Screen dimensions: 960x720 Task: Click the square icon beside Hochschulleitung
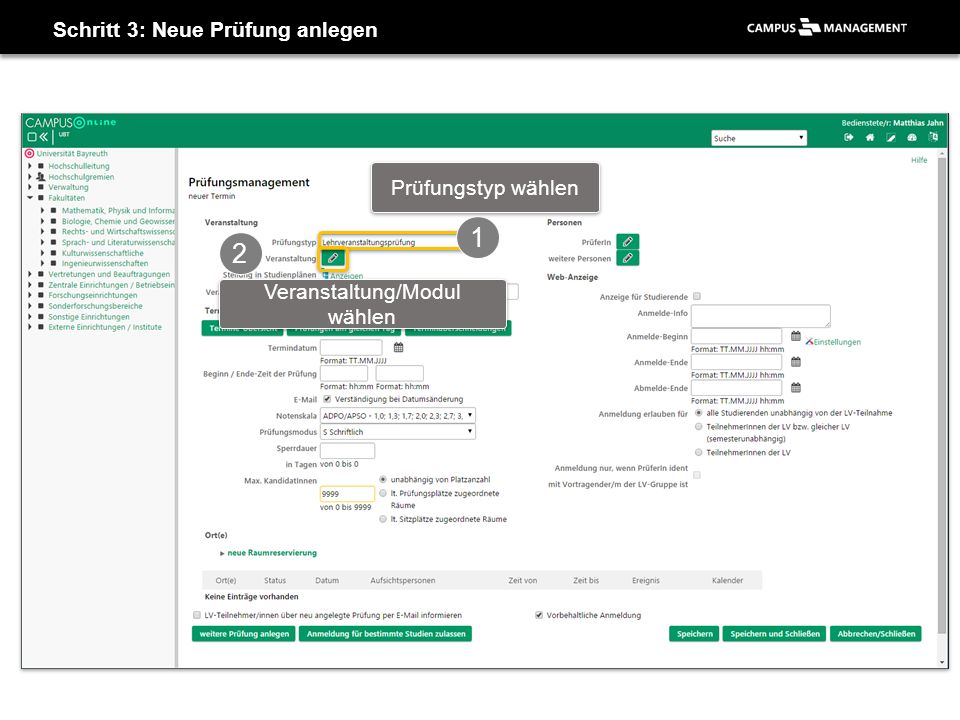point(41,166)
